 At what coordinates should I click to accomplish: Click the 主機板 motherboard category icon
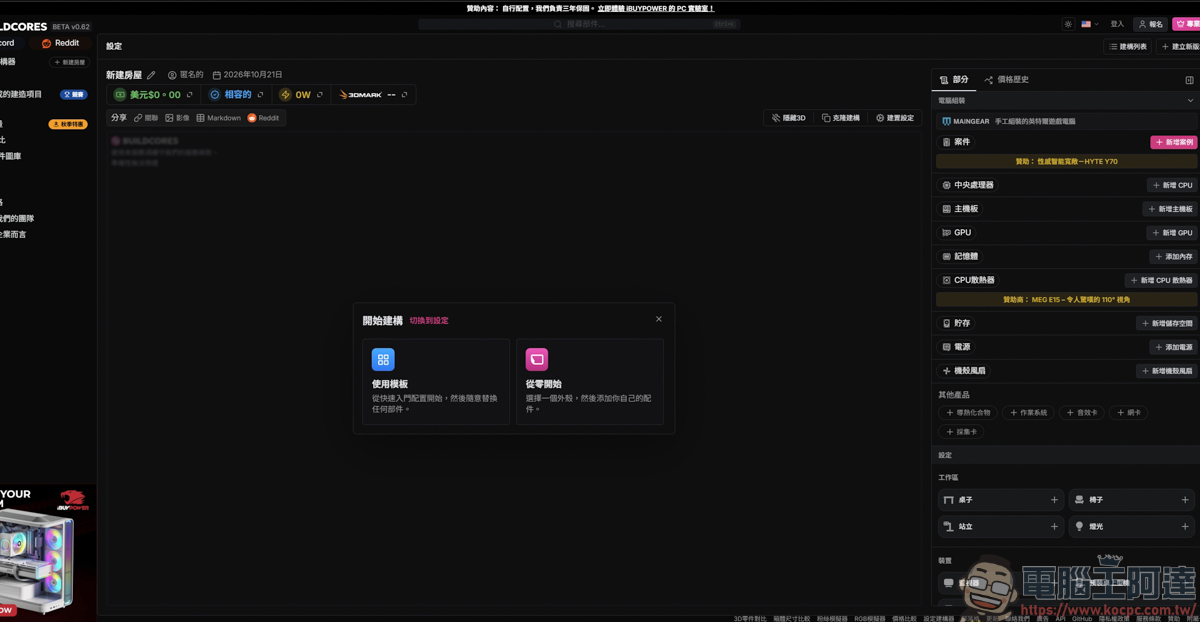(946, 209)
